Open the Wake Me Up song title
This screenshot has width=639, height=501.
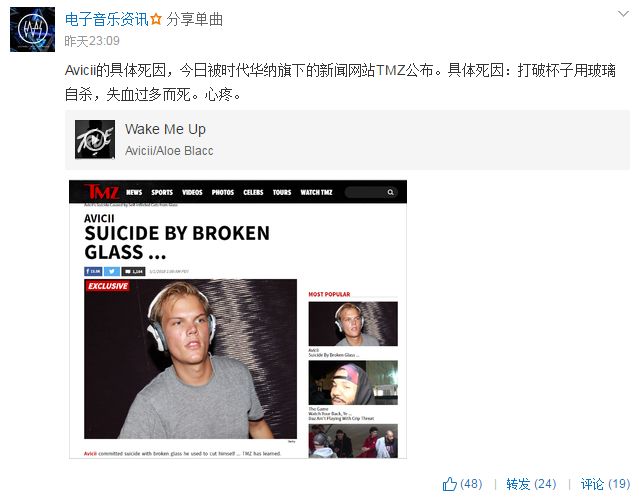coord(165,129)
